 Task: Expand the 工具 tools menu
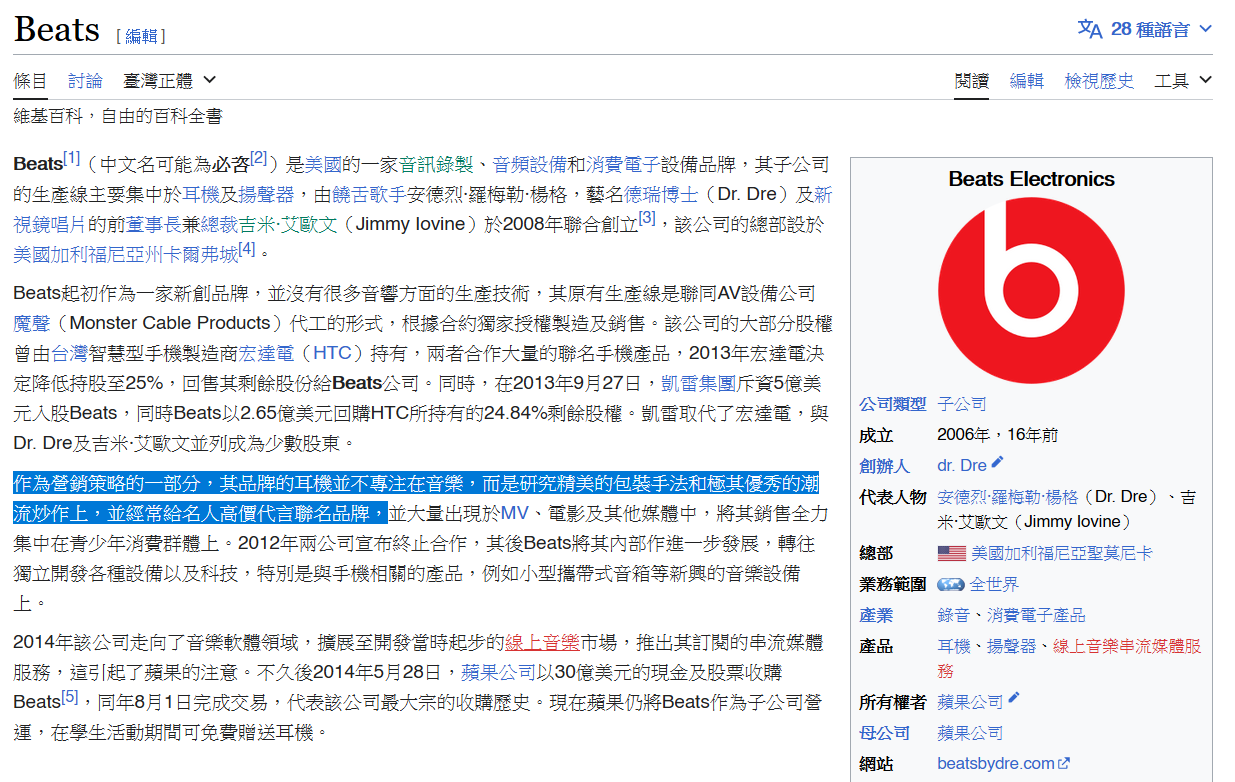[x=1182, y=81]
